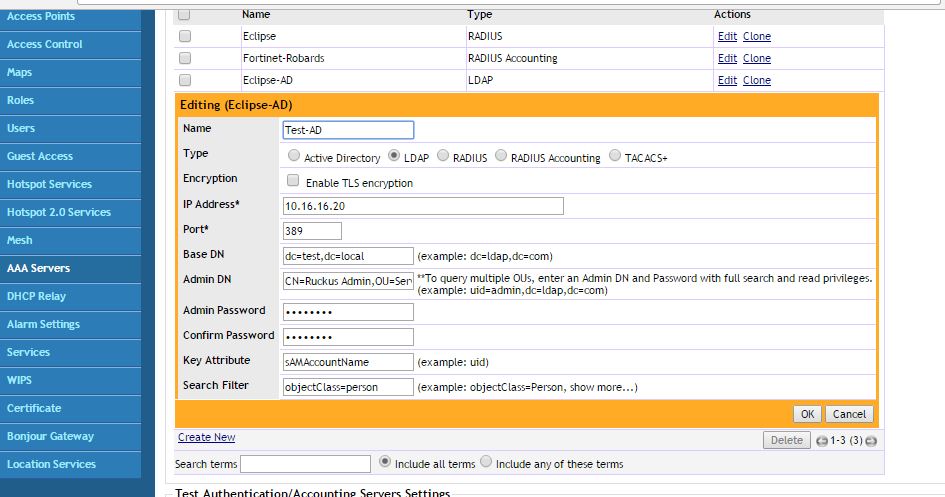Open AAA Servers in sidebar
The width and height of the screenshot is (945, 497).
pos(71,269)
